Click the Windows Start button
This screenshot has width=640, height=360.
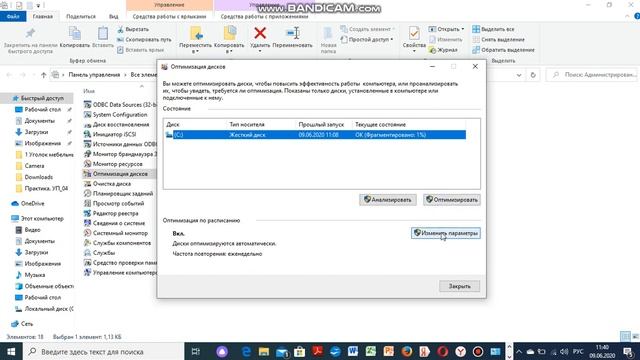(11, 351)
